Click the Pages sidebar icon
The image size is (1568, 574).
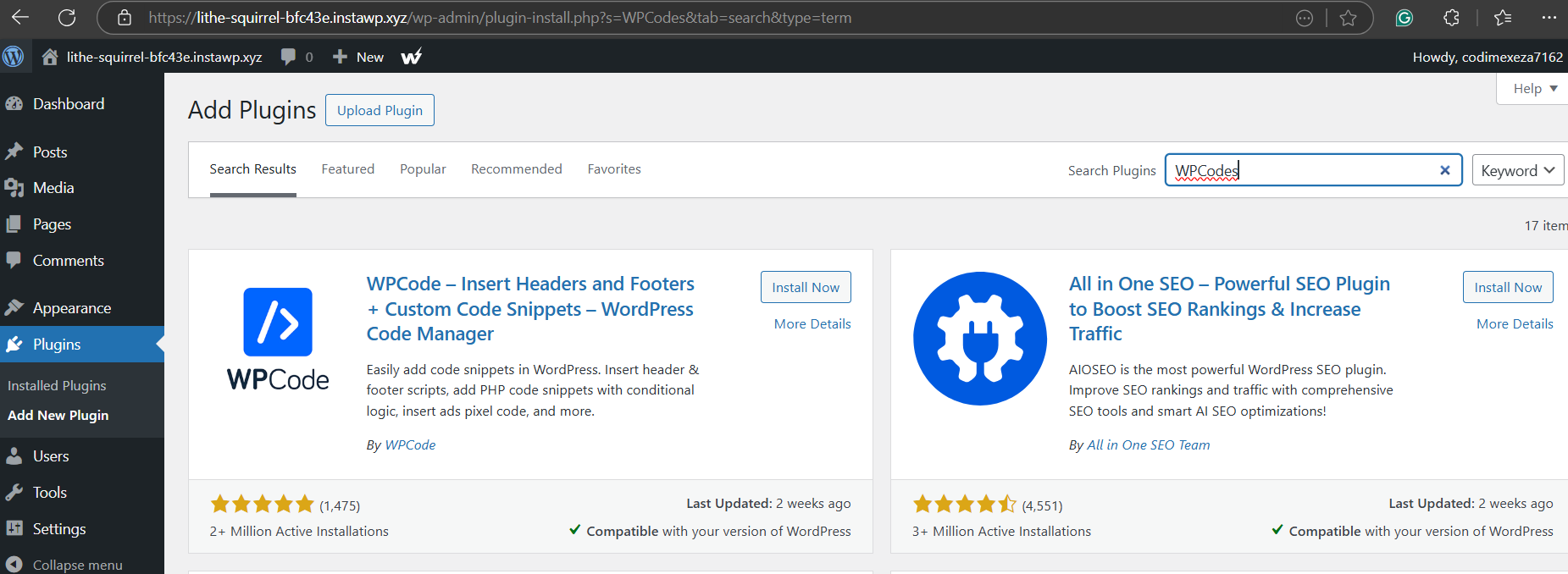click(x=14, y=224)
